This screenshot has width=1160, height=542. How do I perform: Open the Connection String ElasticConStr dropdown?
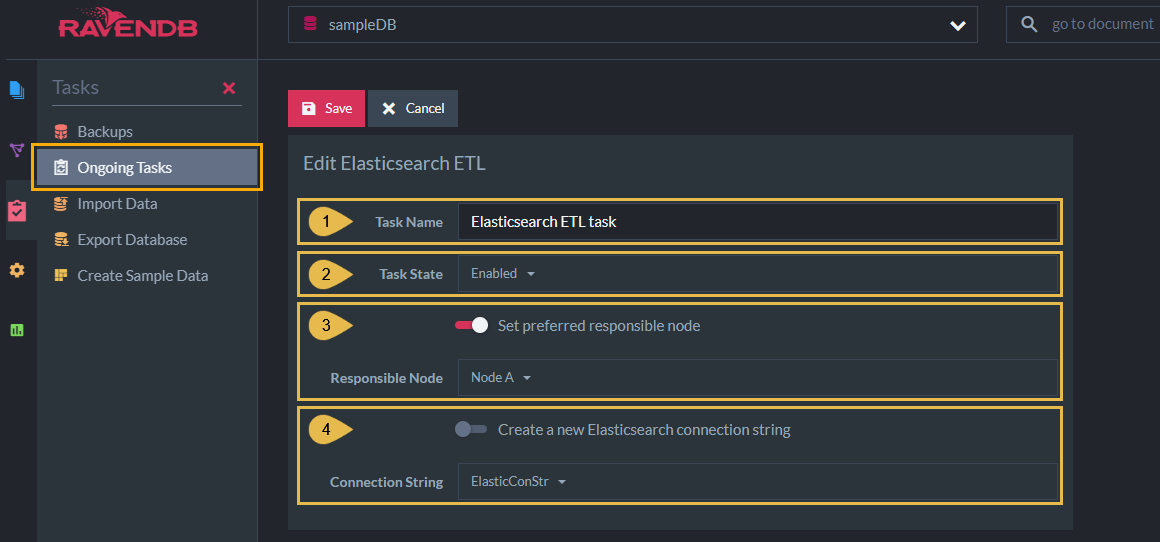pos(758,482)
